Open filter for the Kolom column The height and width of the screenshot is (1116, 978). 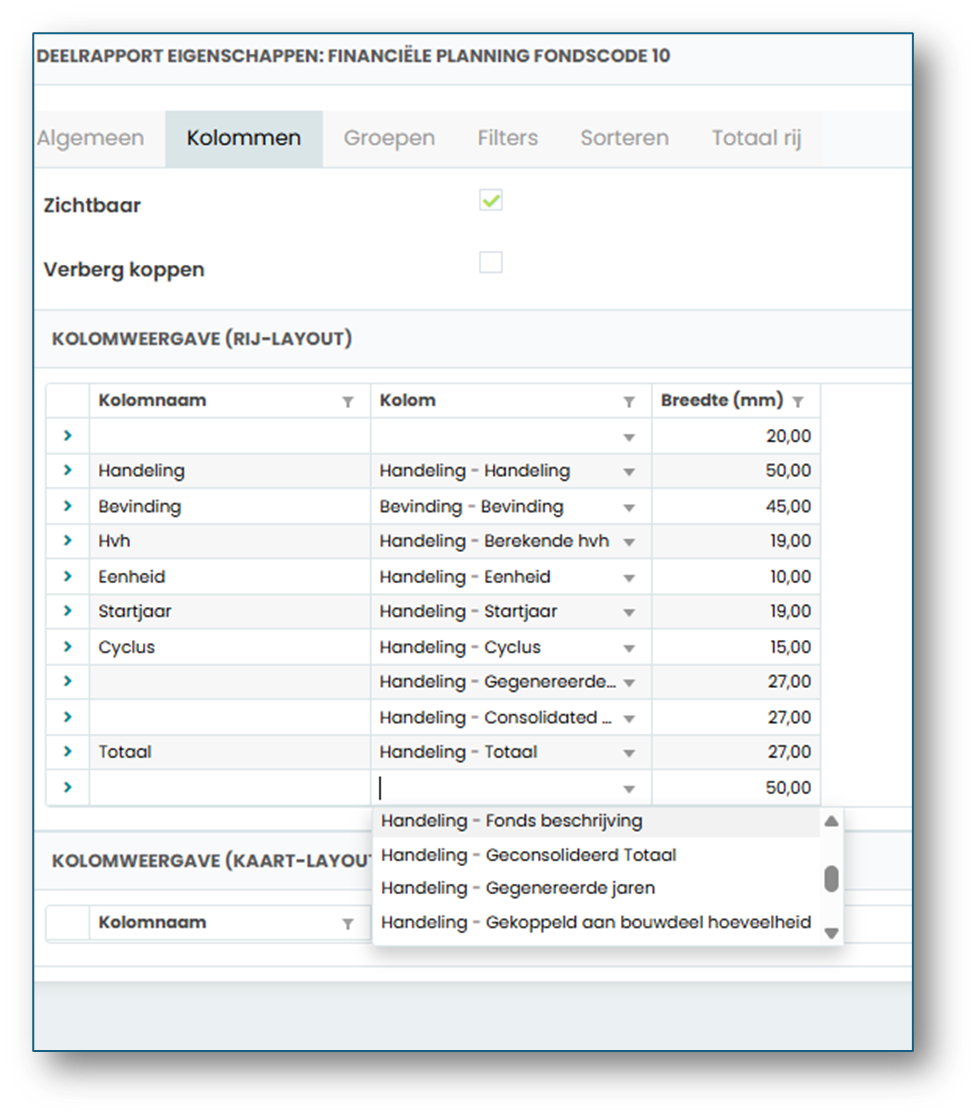coord(629,402)
